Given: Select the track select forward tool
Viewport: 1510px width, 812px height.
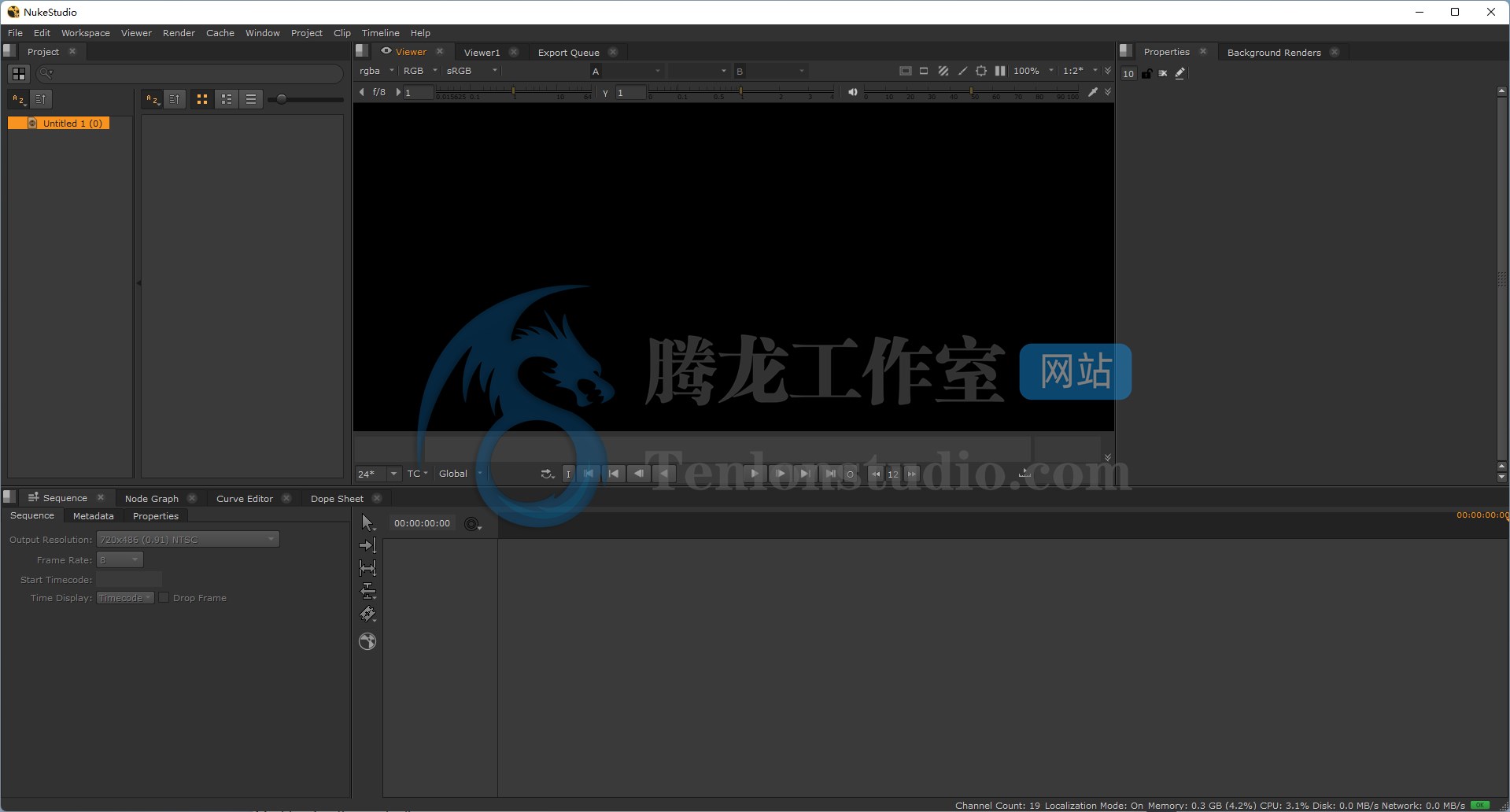Looking at the screenshot, I should [x=367, y=545].
